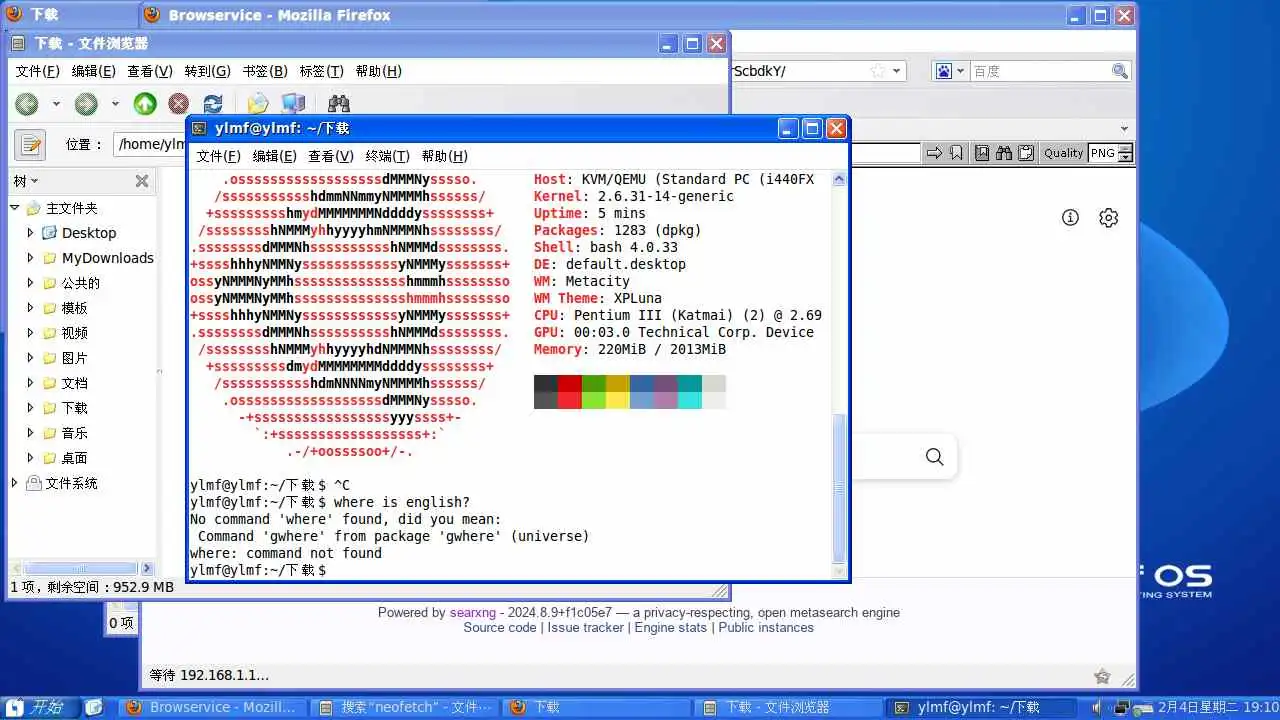Collapse 主文件夹 tree node

[x=15, y=208]
